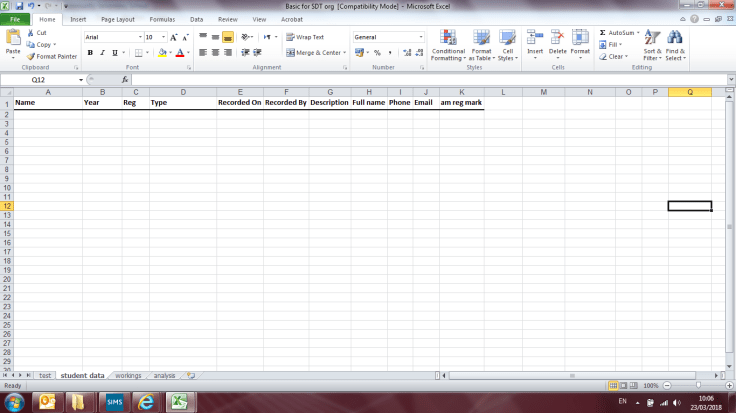Viewport: 736px width, 413px height.
Task: Switch to the Page Layout ribbon tab
Action: 118,19
